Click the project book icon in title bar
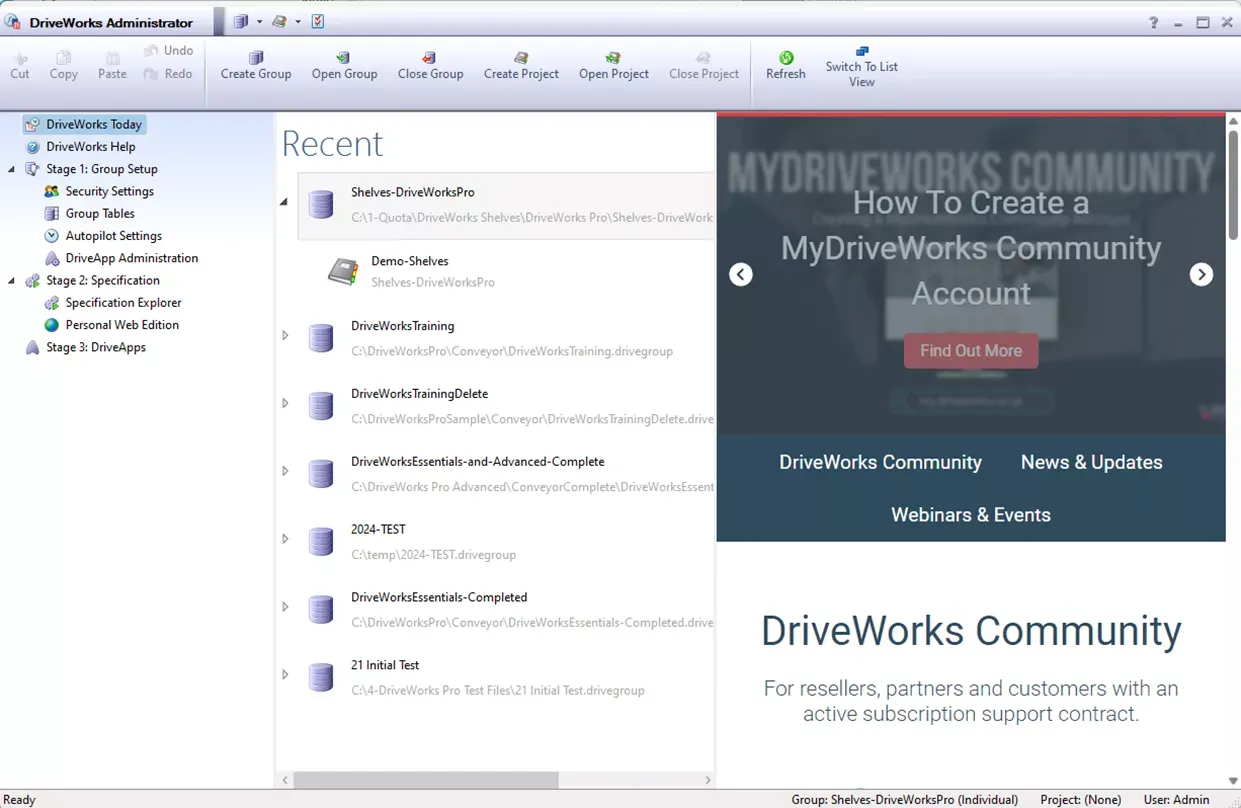The height and width of the screenshot is (808, 1241). point(279,21)
